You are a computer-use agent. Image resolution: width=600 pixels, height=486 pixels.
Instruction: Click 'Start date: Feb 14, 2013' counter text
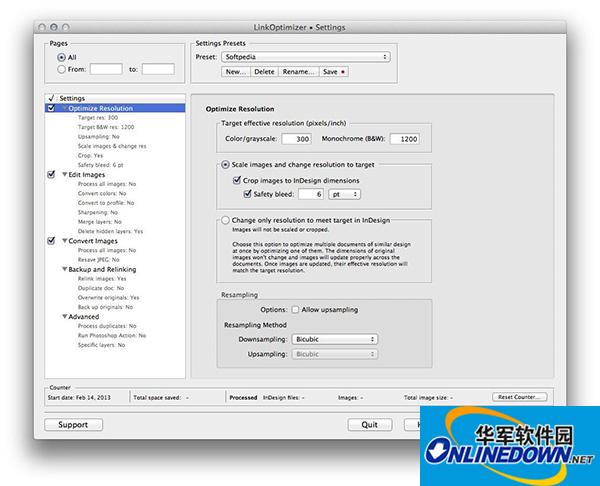pos(79,398)
